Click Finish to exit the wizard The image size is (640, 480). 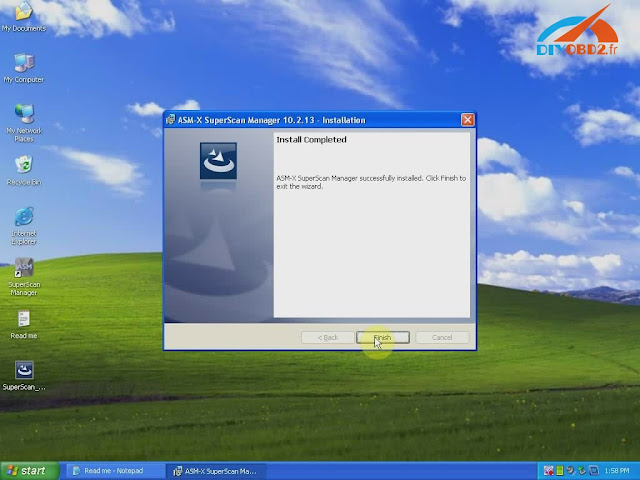coord(383,338)
